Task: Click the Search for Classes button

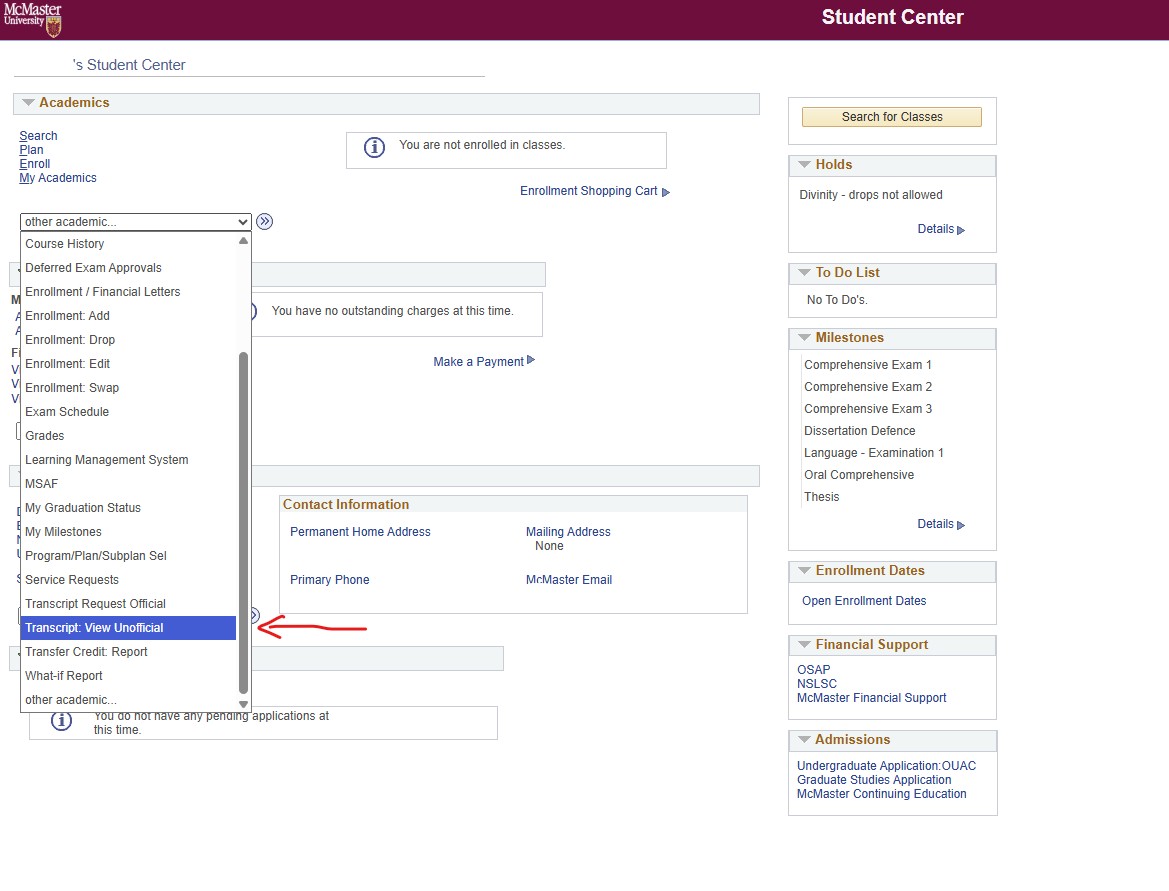Action: [892, 117]
